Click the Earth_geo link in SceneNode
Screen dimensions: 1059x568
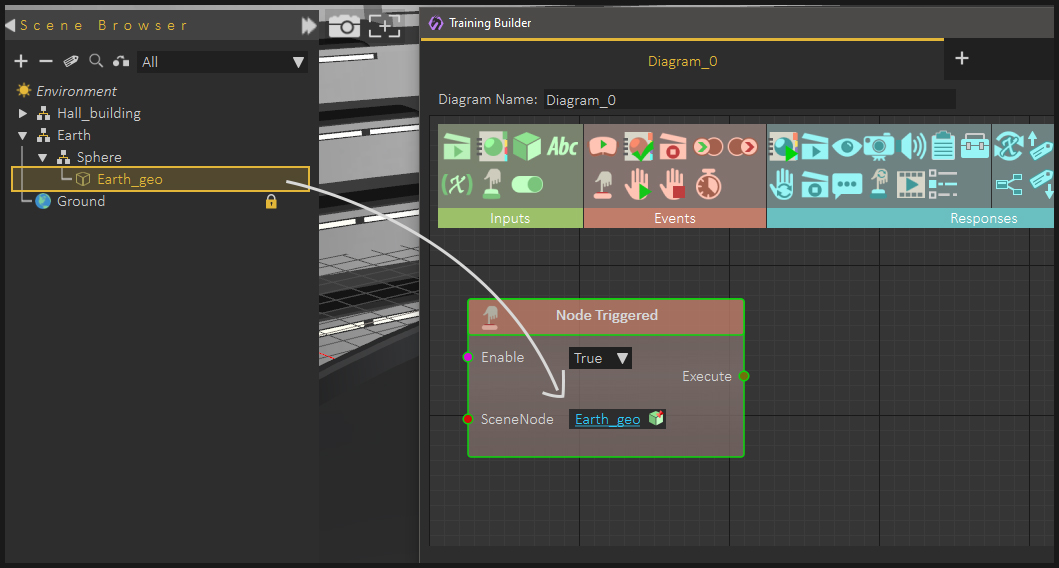click(x=607, y=419)
